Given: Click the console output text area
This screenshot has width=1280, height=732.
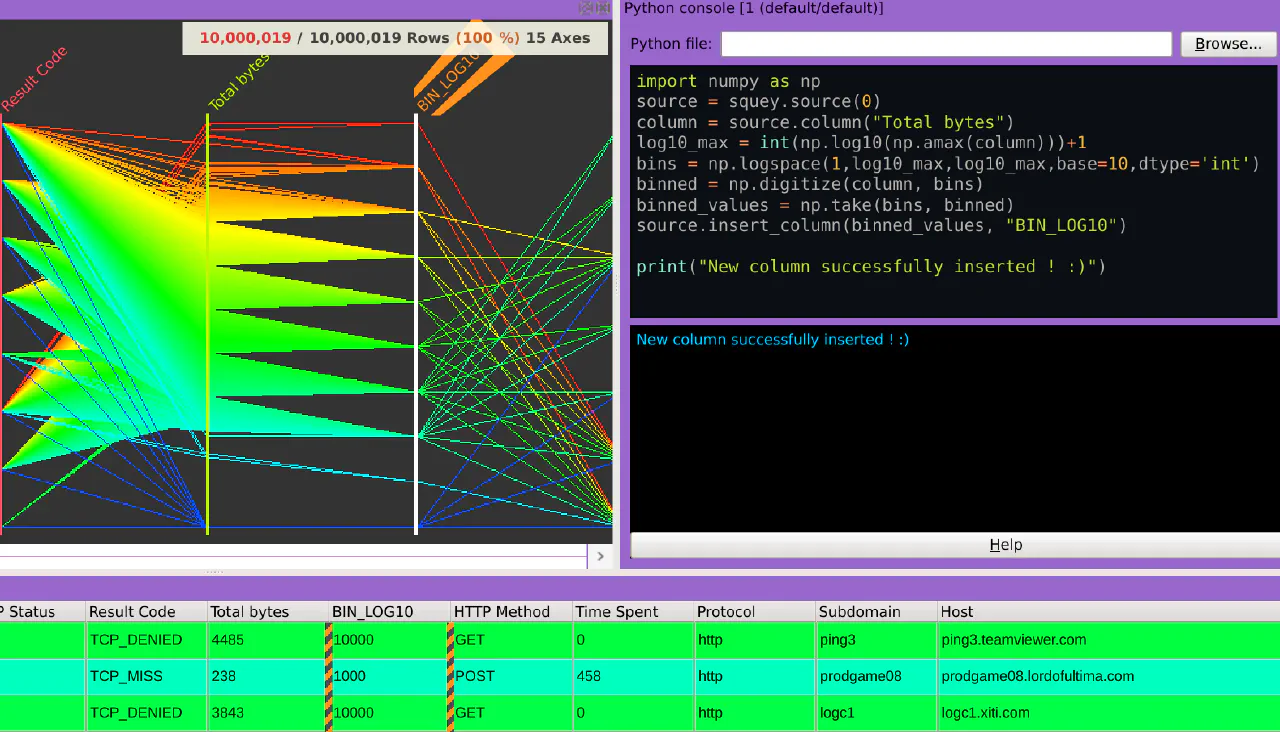Looking at the screenshot, I should 954,428.
